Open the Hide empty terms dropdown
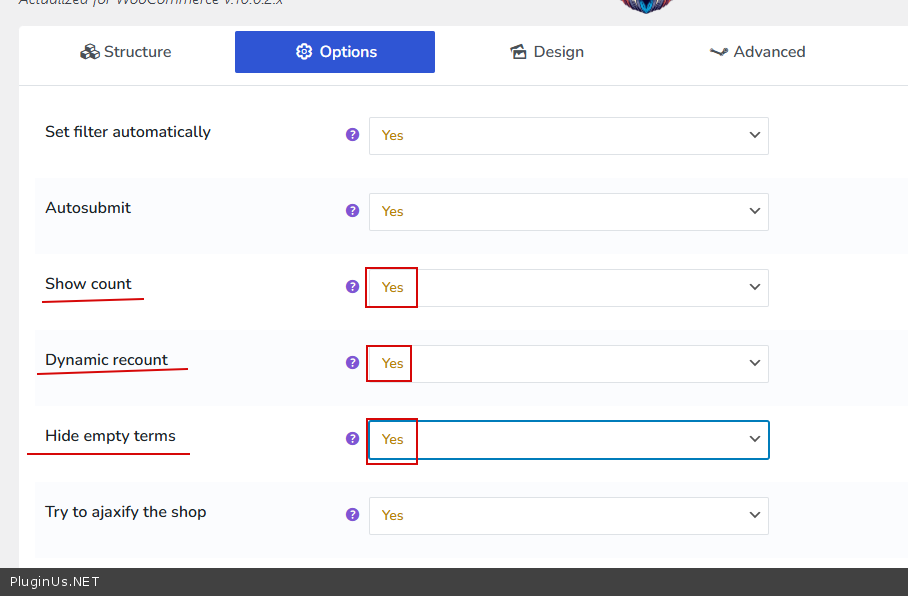Screen dimensions: 908x596 [568, 439]
